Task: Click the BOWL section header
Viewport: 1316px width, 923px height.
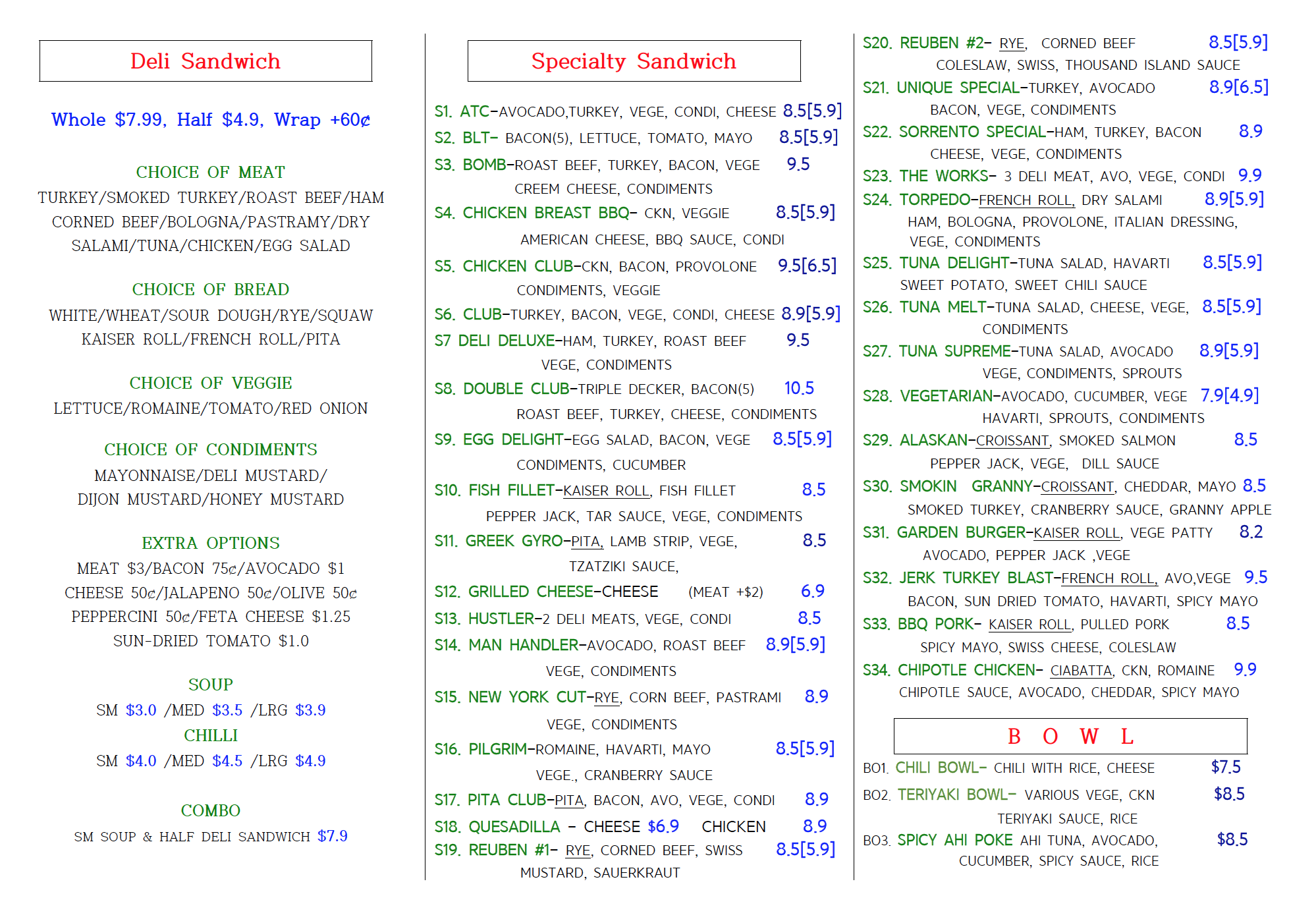Action: (1070, 736)
